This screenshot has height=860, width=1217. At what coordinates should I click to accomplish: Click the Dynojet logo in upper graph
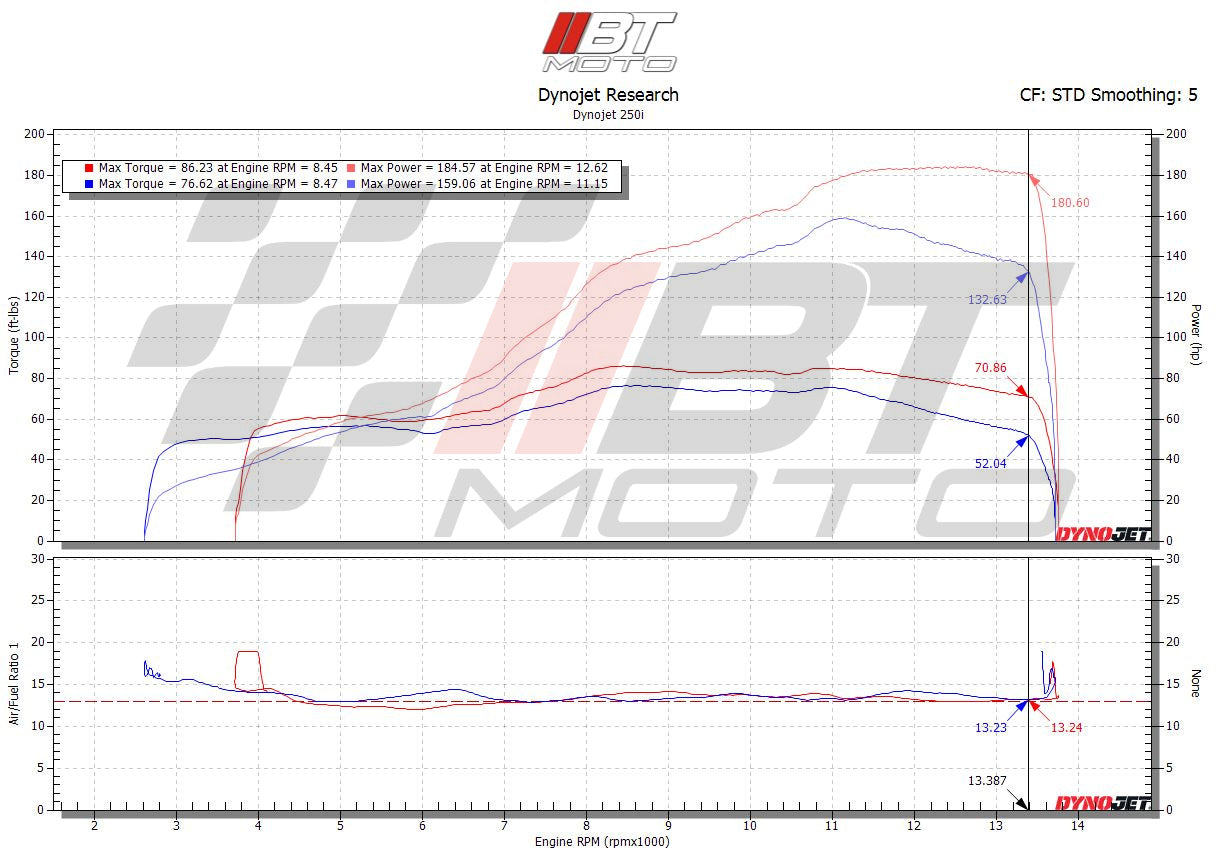click(1103, 534)
